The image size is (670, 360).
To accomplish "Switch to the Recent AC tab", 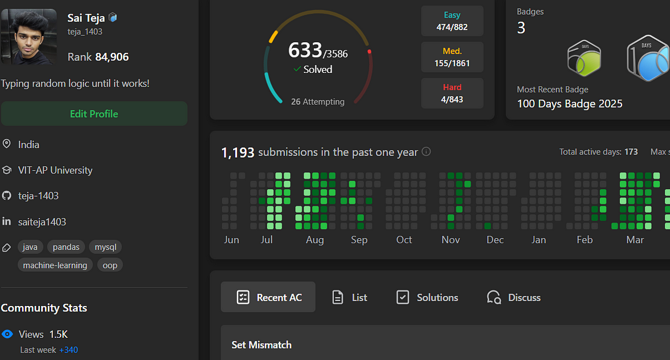I will [x=268, y=297].
